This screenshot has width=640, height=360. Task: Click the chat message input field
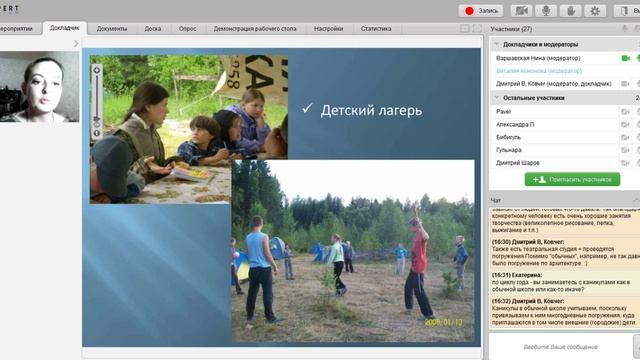pyautogui.click(x=560, y=347)
